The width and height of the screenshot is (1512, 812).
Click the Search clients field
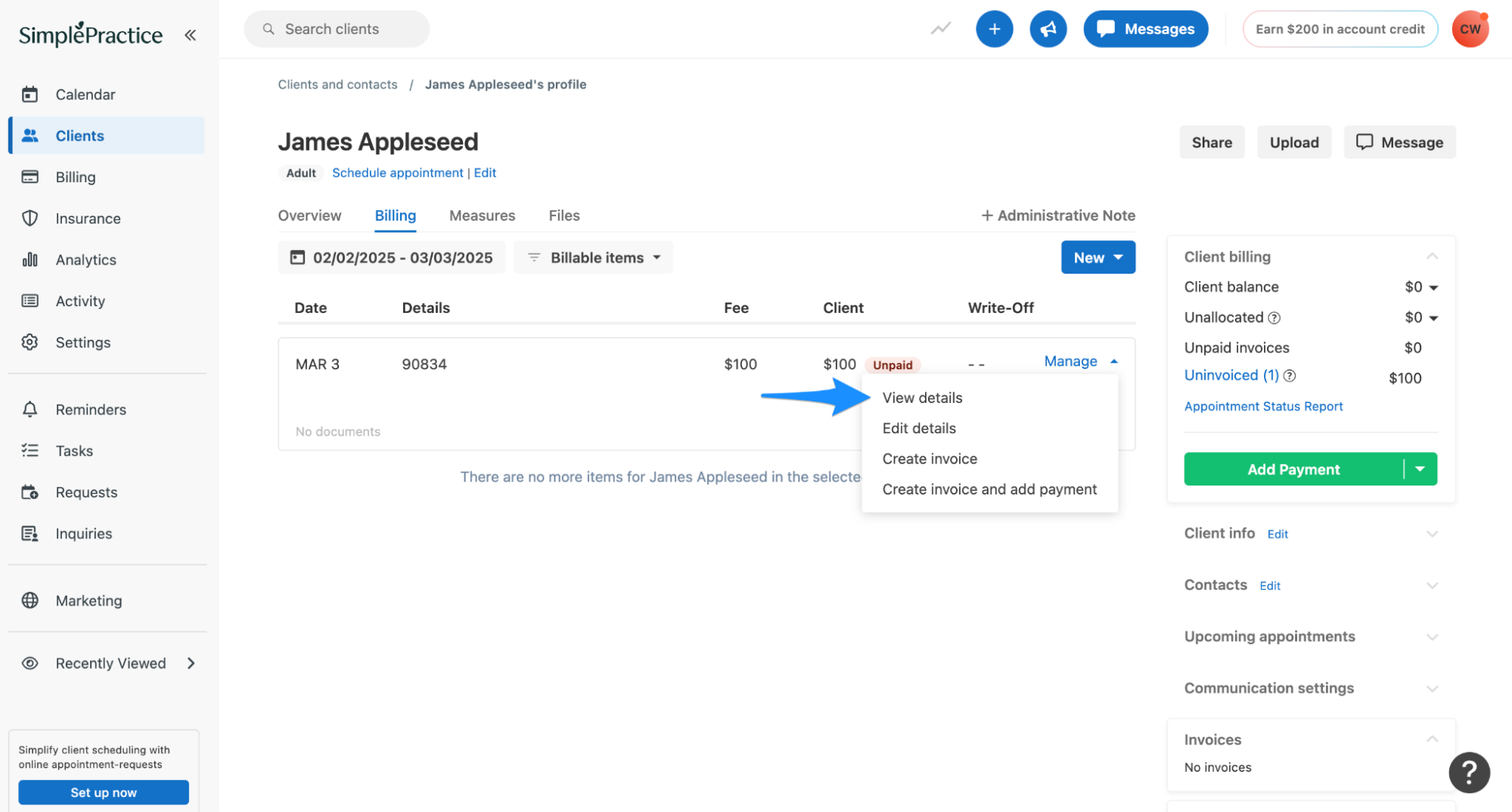coord(337,29)
